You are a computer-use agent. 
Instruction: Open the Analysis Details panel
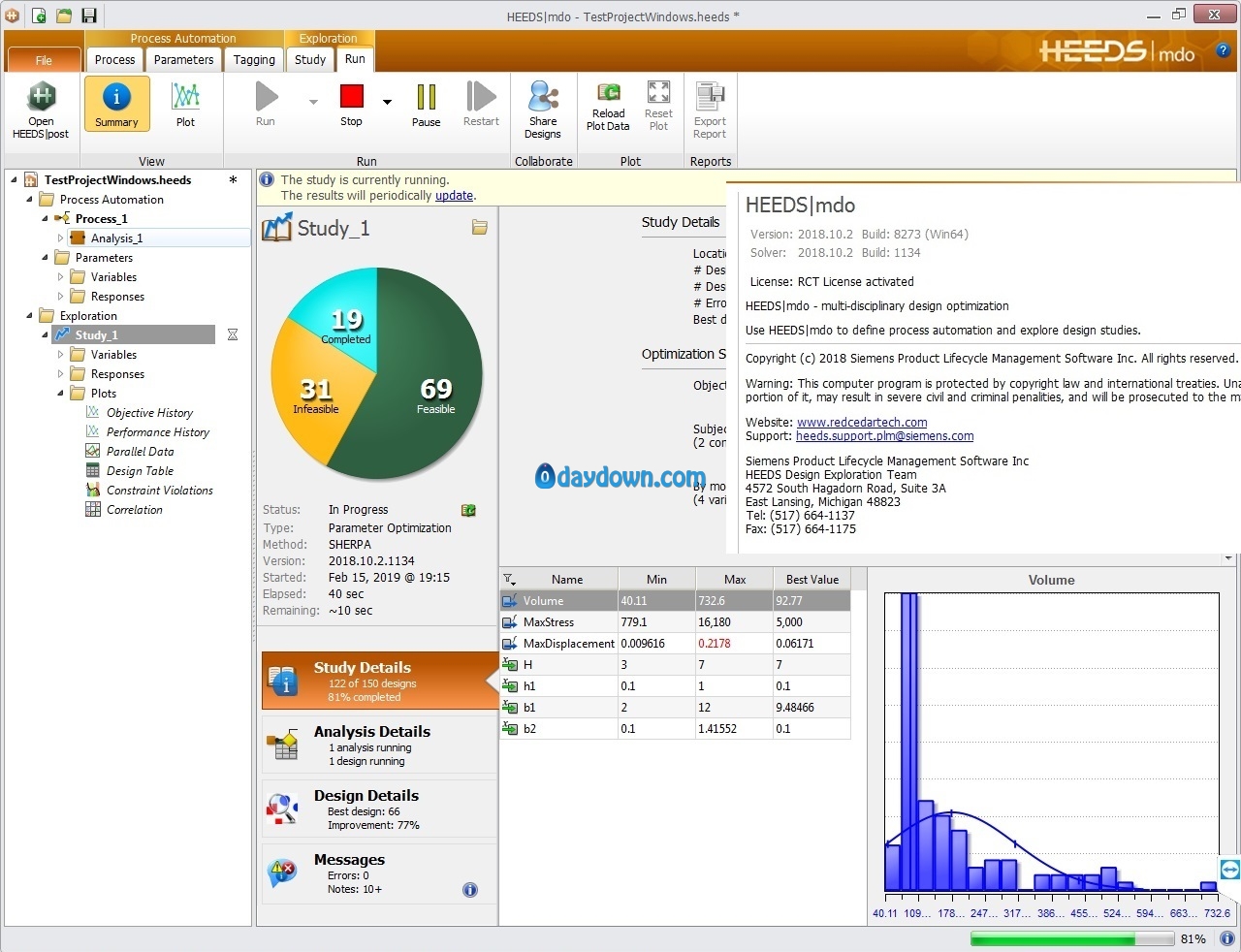379,745
